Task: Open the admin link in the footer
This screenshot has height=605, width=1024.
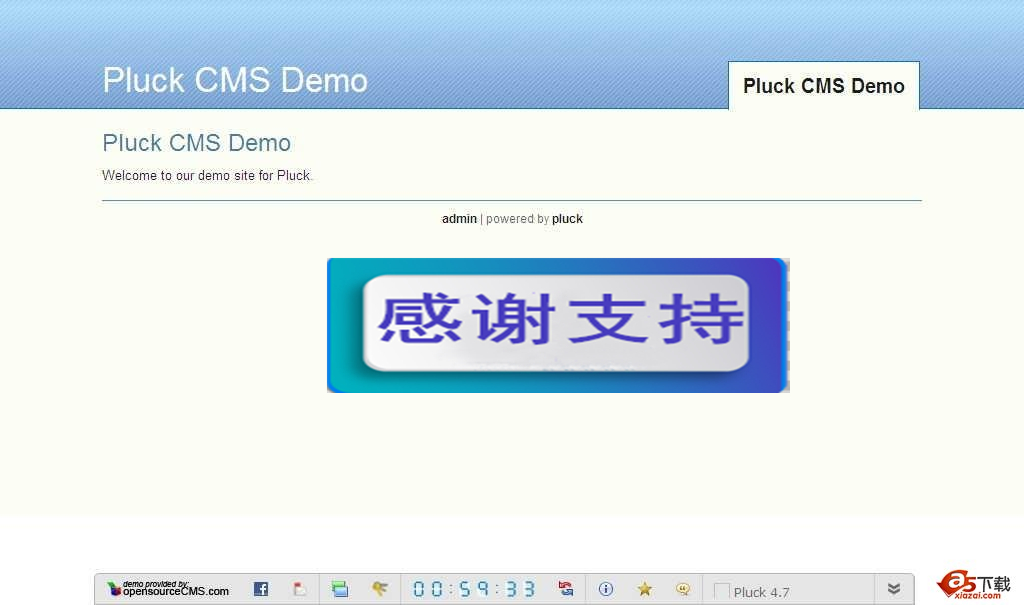Action: pos(459,219)
